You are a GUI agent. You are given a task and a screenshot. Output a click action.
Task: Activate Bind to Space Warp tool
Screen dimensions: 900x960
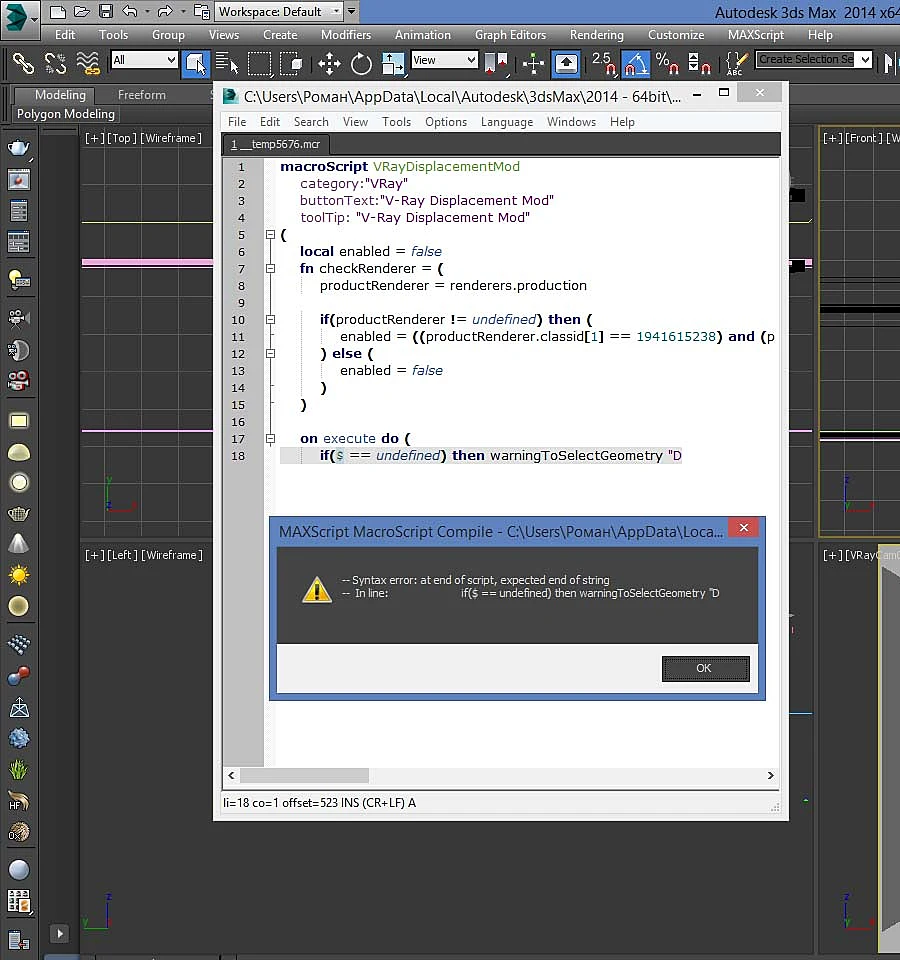coord(88,62)
